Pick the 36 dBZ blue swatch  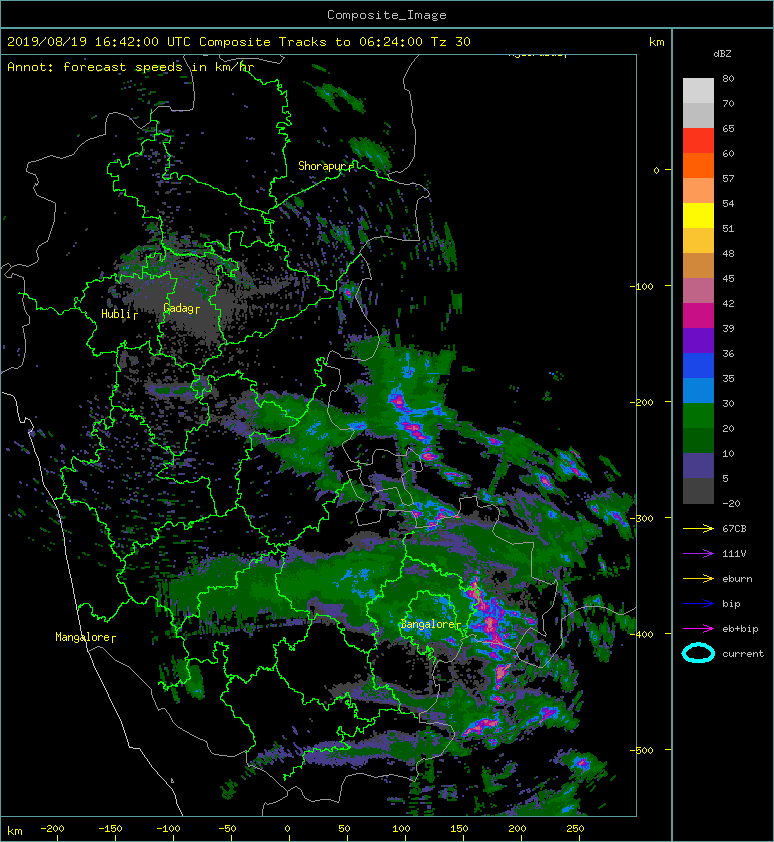click(x=698, y=365)
